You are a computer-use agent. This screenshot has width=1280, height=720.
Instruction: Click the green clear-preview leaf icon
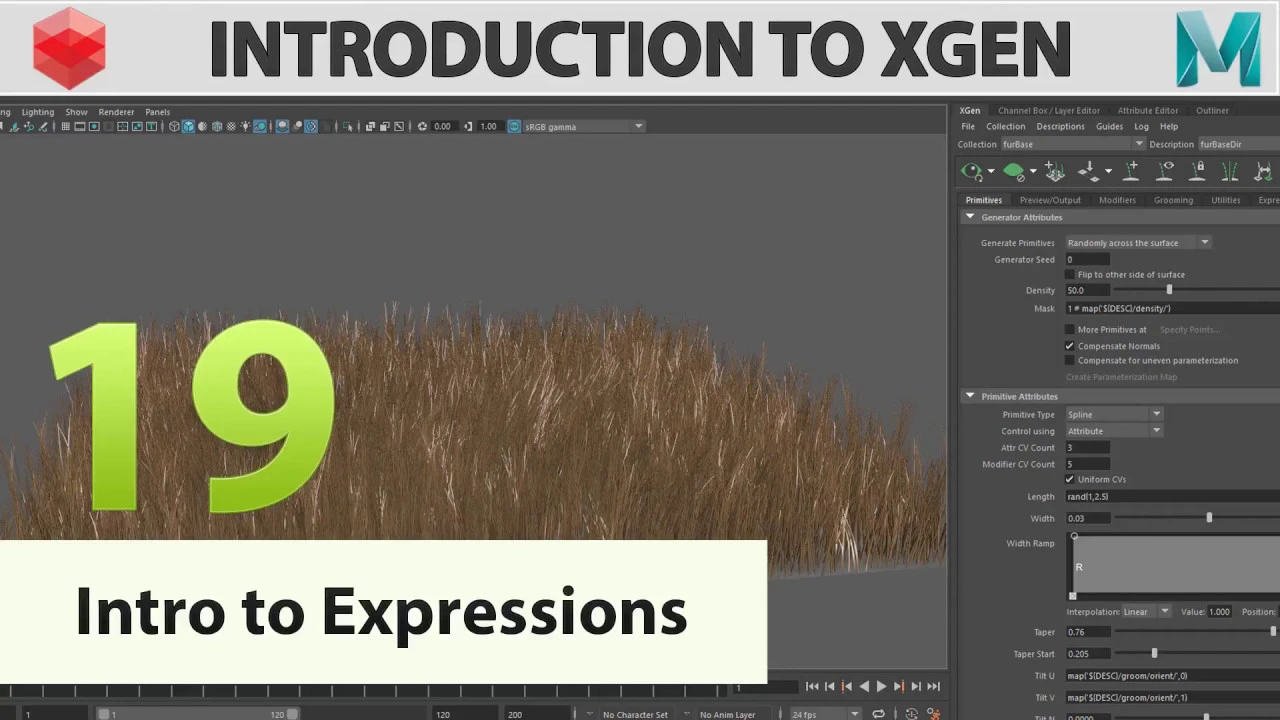[x=1014, y=171]
